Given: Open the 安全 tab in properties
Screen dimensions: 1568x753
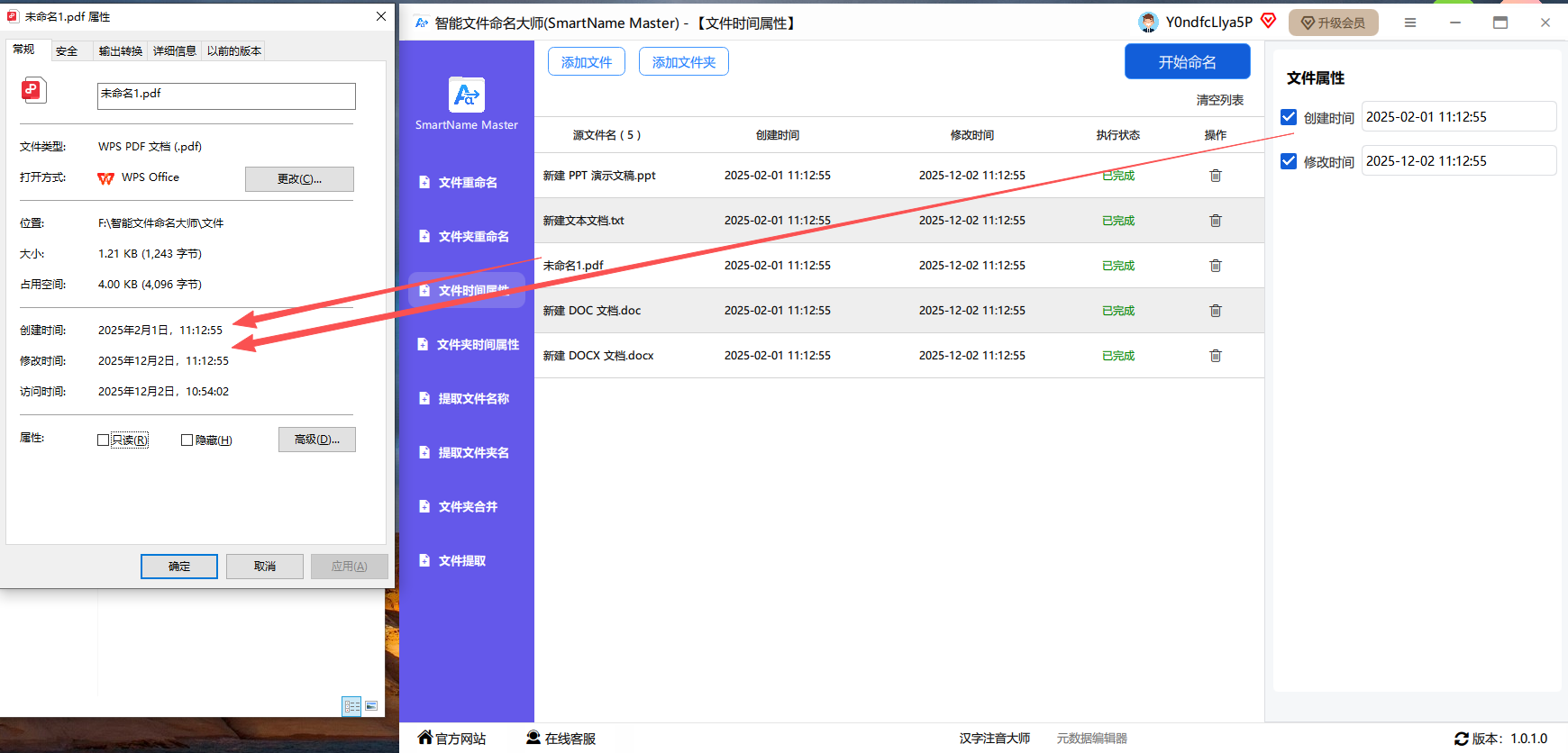Looking at the screenshot, I should 67,51.
